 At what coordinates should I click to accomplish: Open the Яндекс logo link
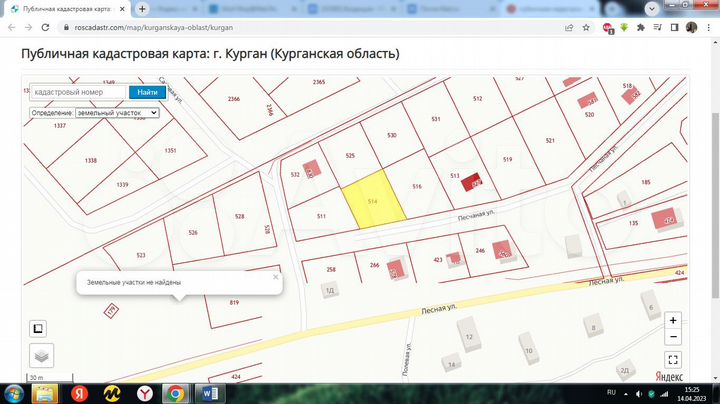tap(669, 376)
